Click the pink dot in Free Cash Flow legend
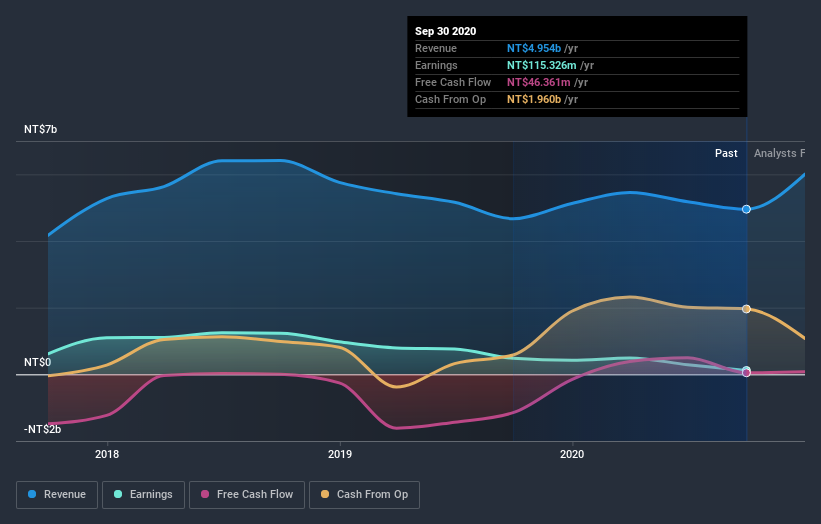The width and height of the screenshot is (821, 524). tap(205, 494)
